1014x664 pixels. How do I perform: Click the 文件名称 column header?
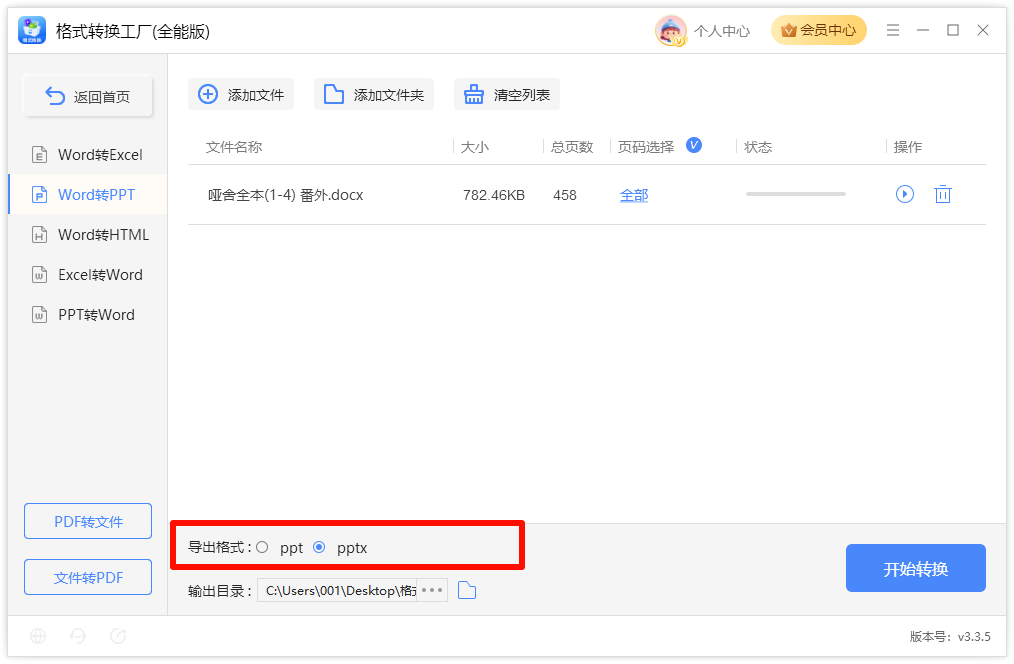[x=234, y=147]
